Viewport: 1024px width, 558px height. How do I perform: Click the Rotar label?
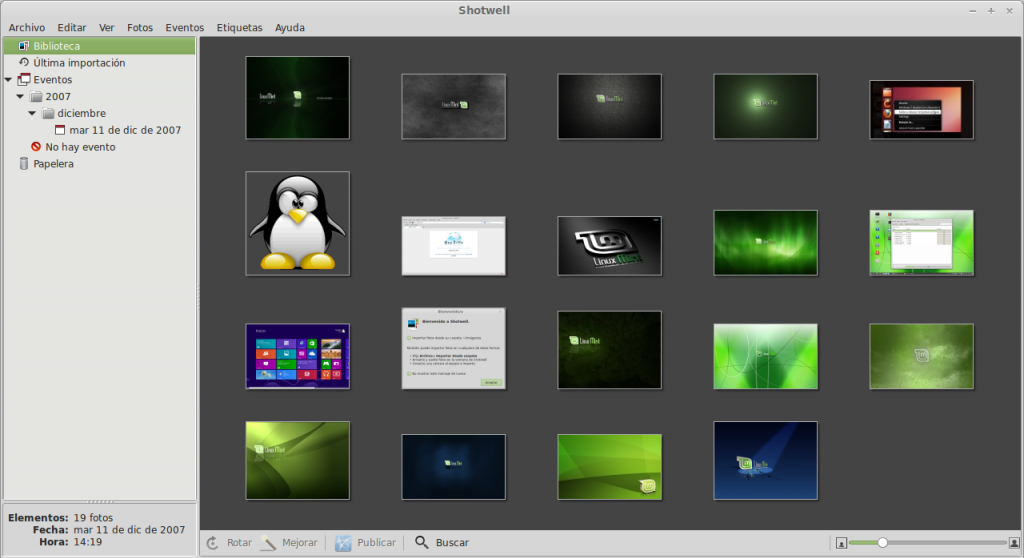(239, 543)
